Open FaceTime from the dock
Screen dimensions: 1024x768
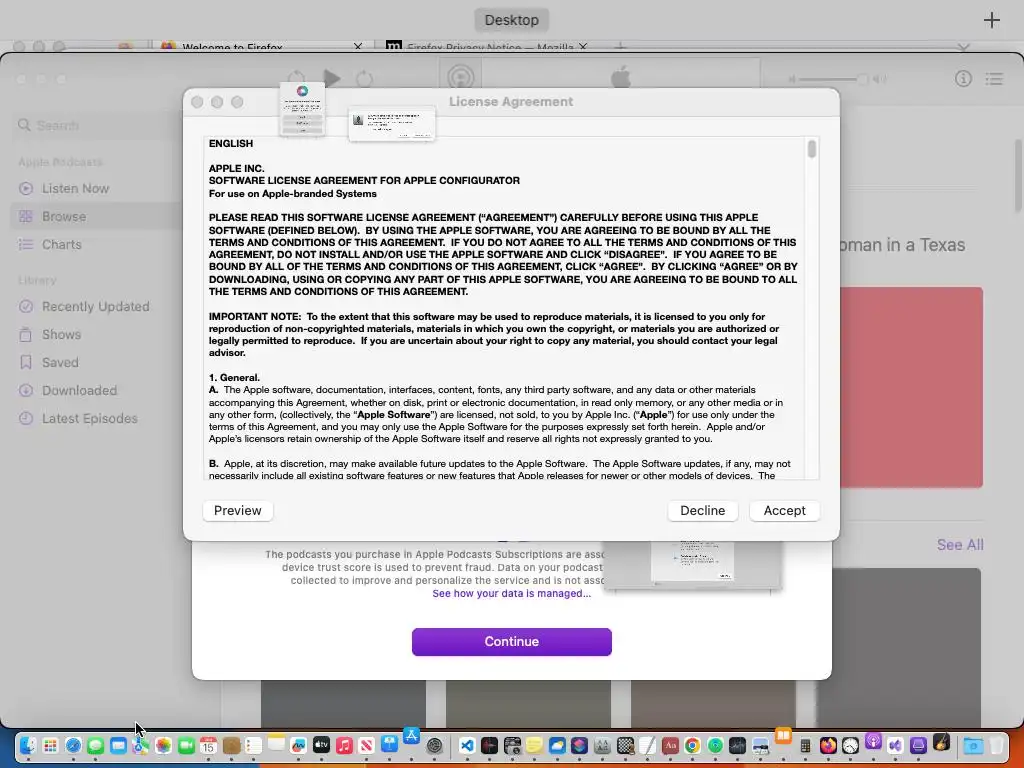click(x=186, y=745)
